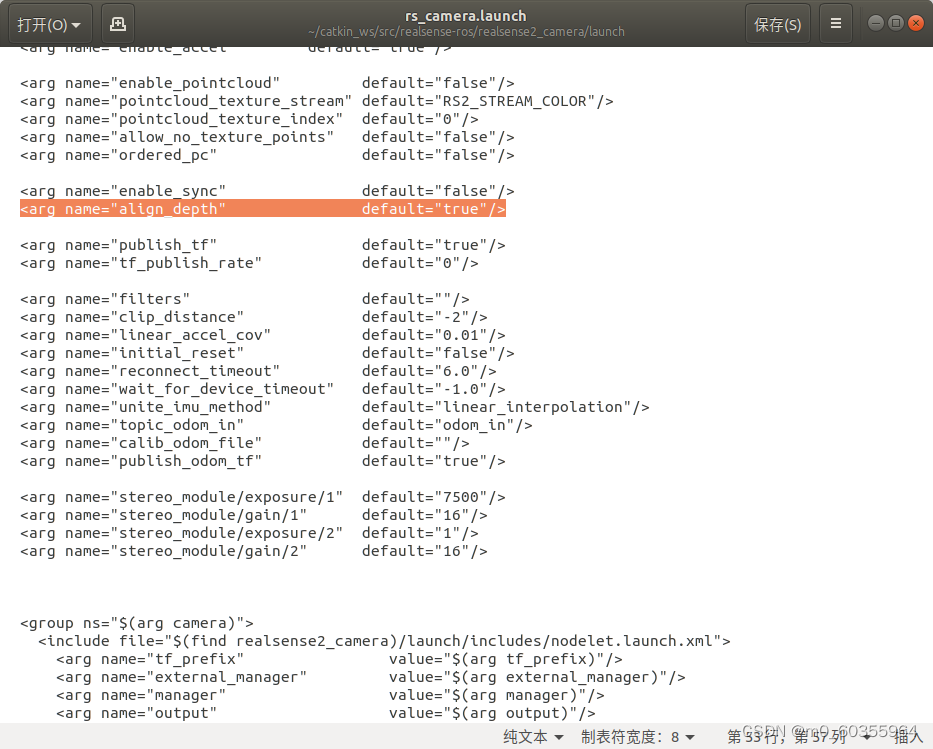Screen dimensions: 933x749
Task: Minimize the gedit window
Action: coord(876,23)
